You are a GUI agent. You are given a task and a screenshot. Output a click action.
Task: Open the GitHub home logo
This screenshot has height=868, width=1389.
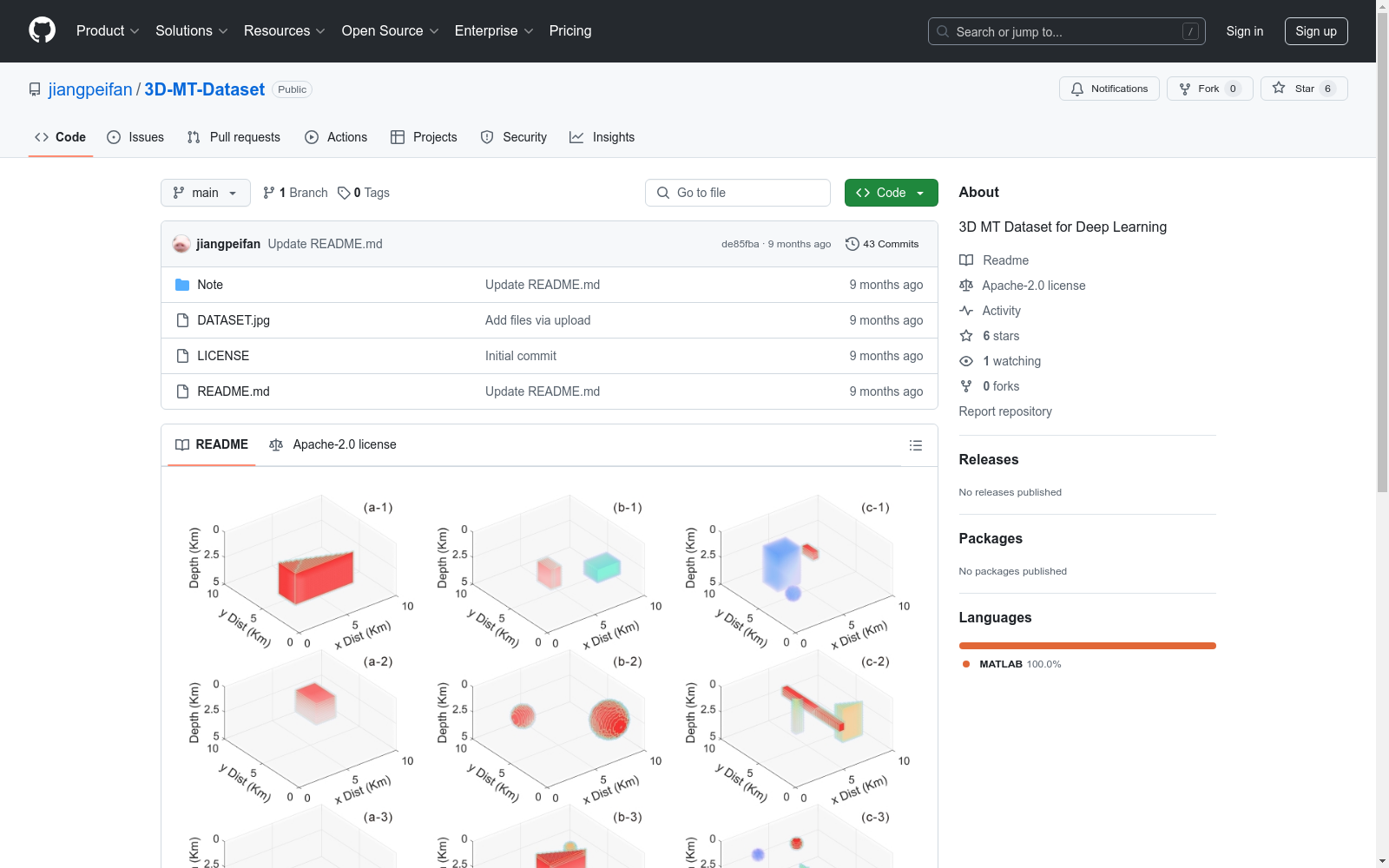coord(42,30)
